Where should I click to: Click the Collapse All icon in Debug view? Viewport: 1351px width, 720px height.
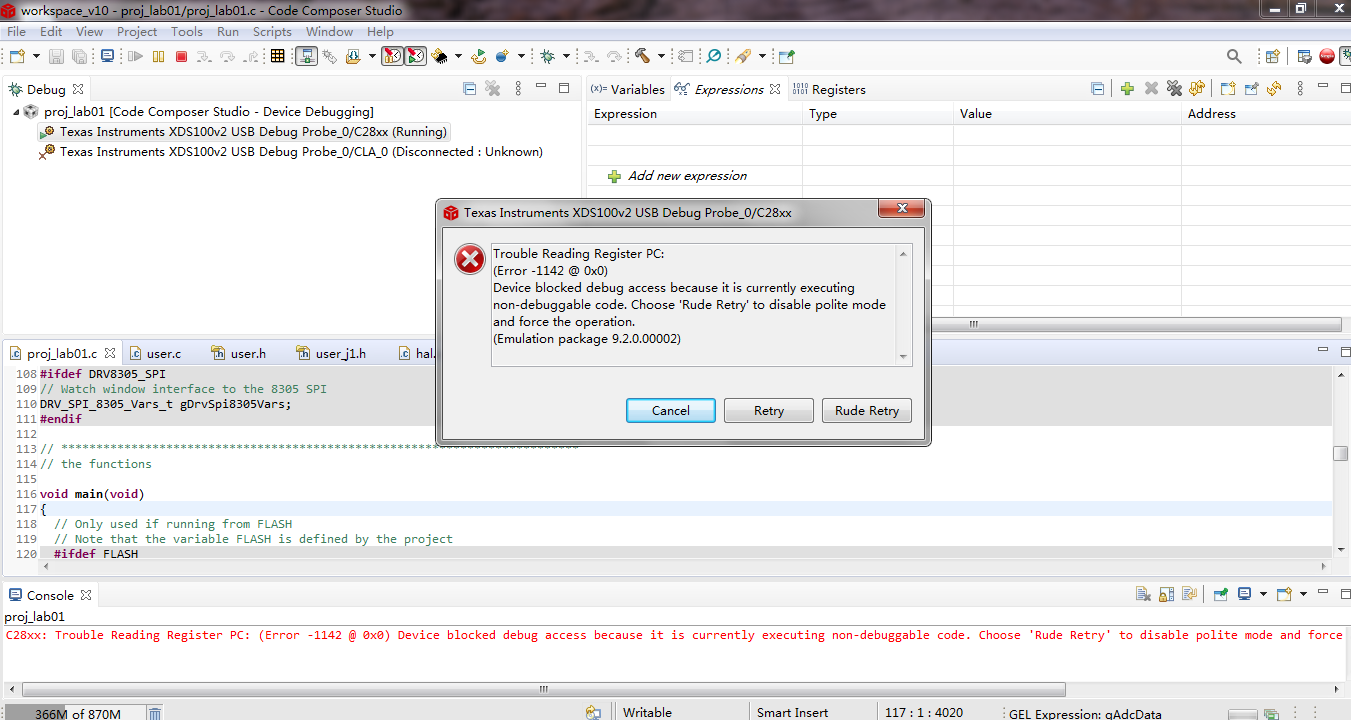[469, 89]
